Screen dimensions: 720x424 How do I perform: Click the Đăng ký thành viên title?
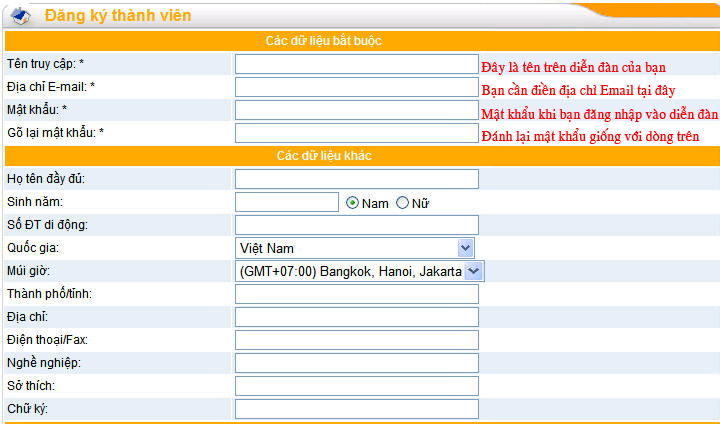tap(118, 16)
